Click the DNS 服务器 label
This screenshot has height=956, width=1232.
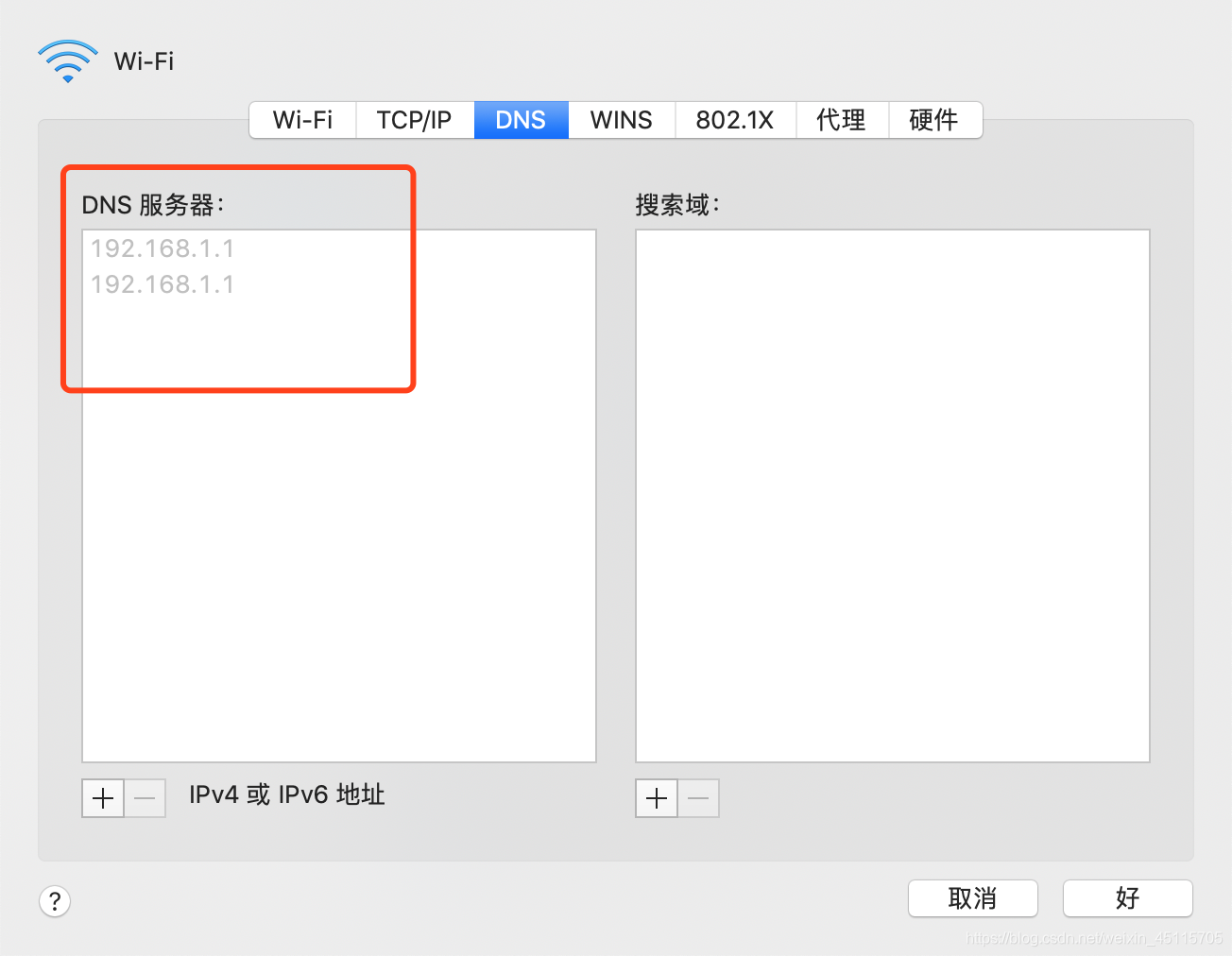click(x=153, y=205)
